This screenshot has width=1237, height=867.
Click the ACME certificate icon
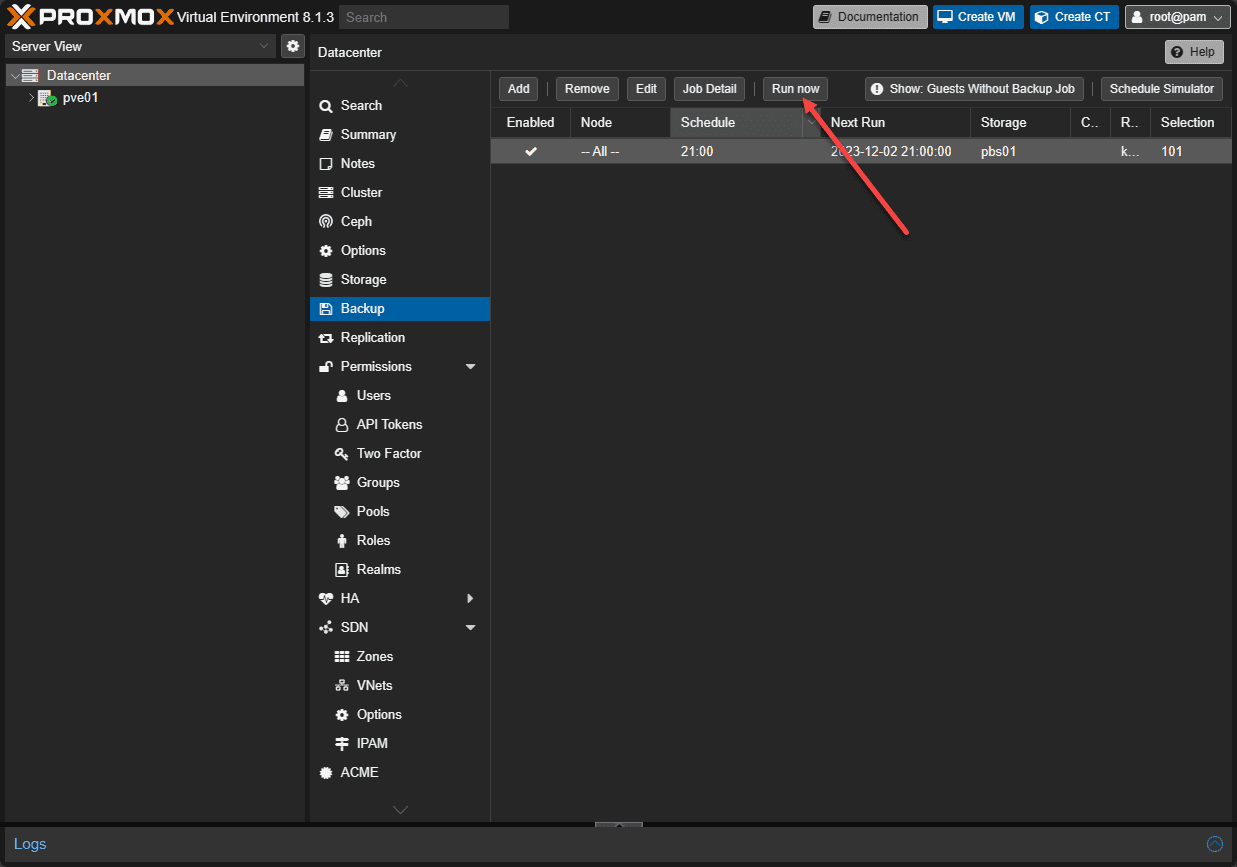pos(326,773)
